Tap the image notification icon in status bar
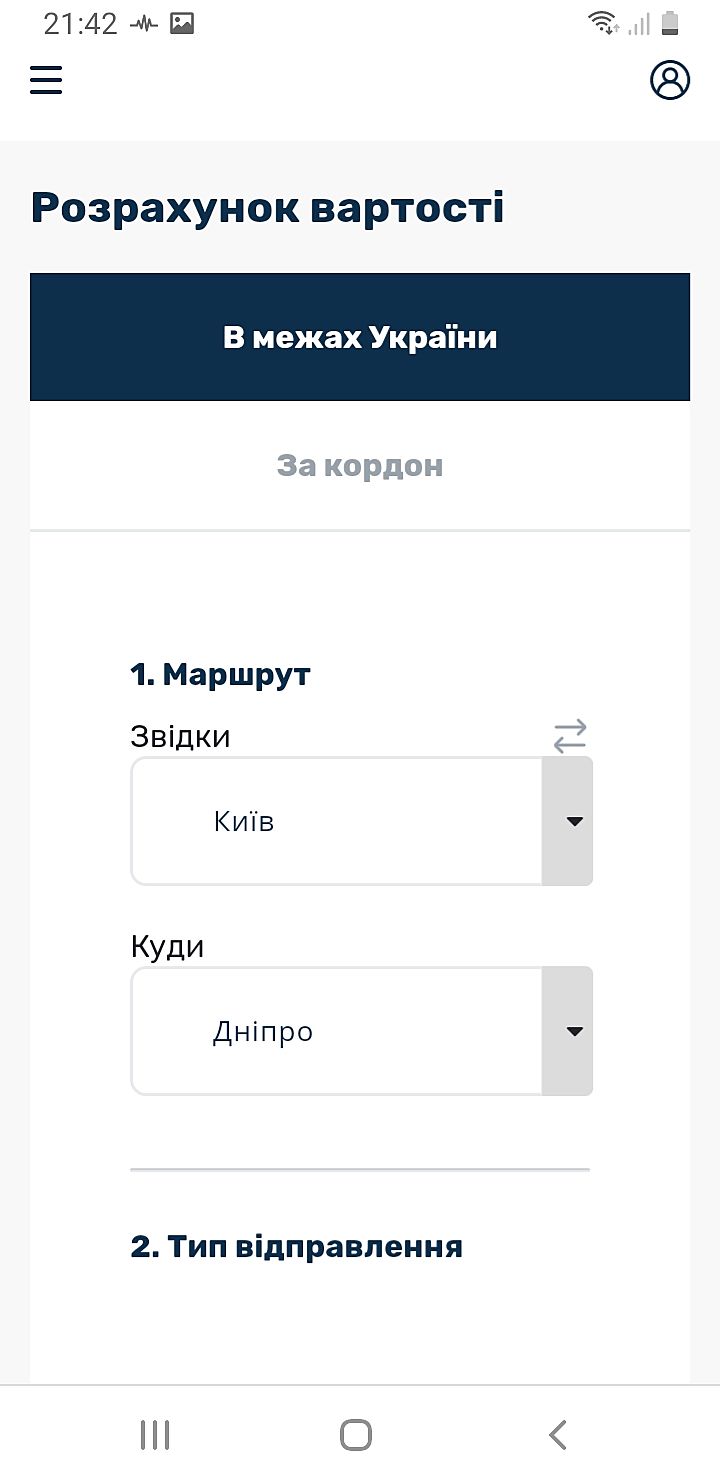 [x=182, y=23]
